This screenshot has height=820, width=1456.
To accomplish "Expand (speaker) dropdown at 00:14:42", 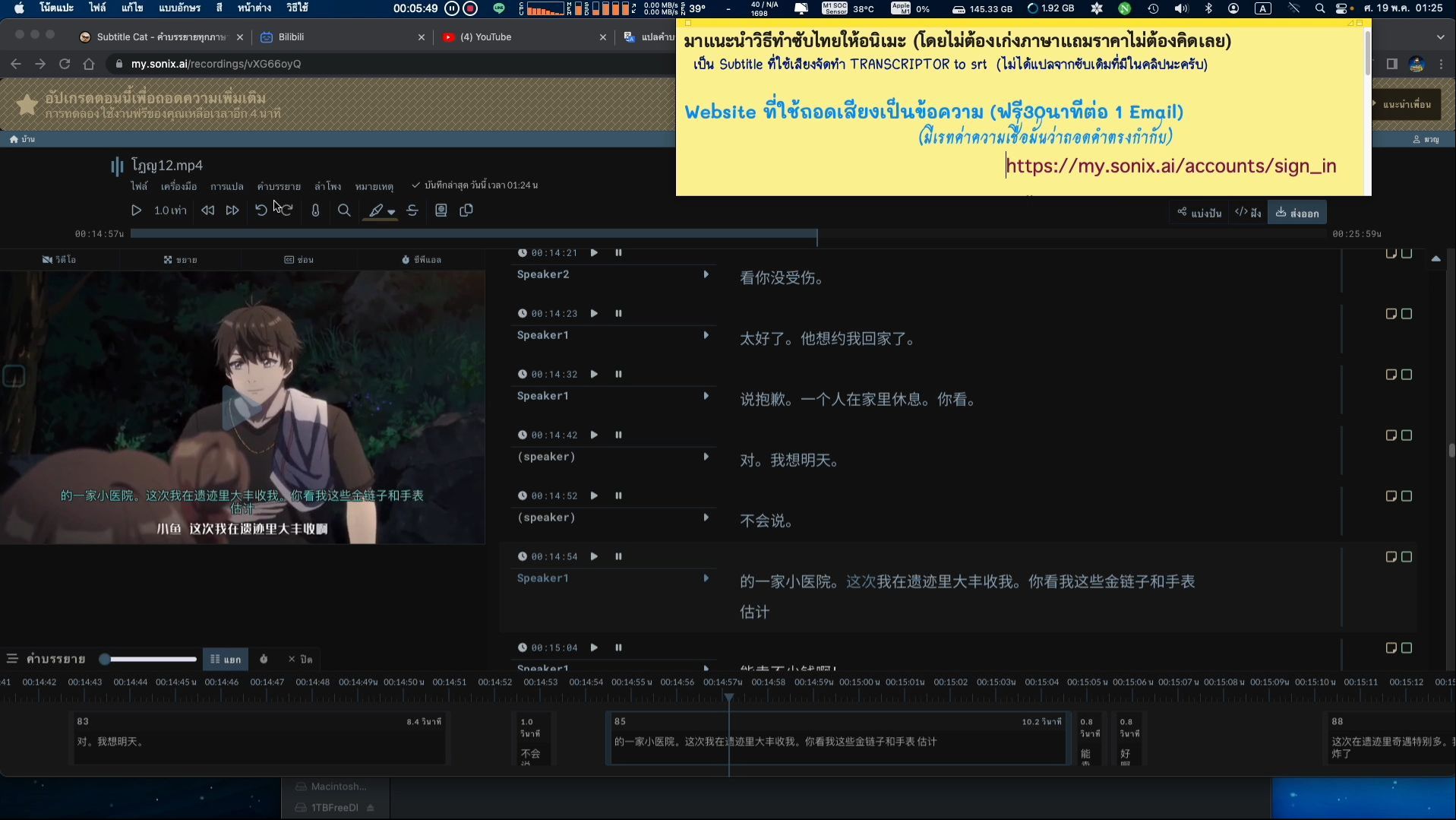I will tap(706, 457).
